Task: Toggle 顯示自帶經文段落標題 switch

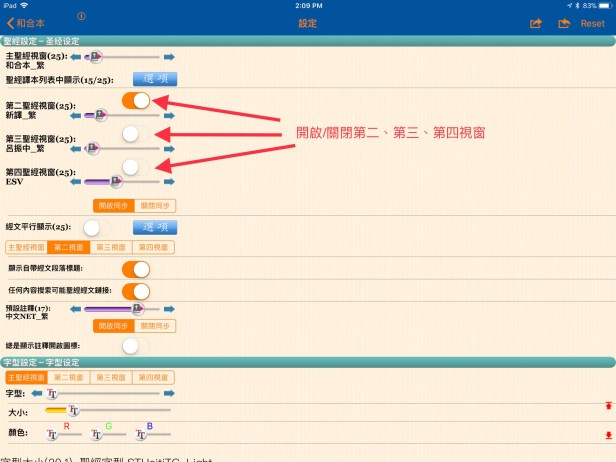Action: [136, 269]
